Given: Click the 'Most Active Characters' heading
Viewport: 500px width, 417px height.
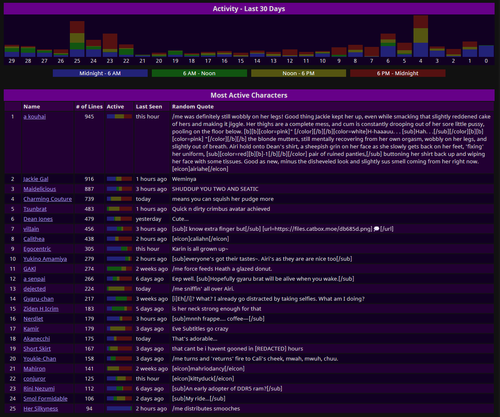Looking at the screenshot, I should [x=249, y=95].
